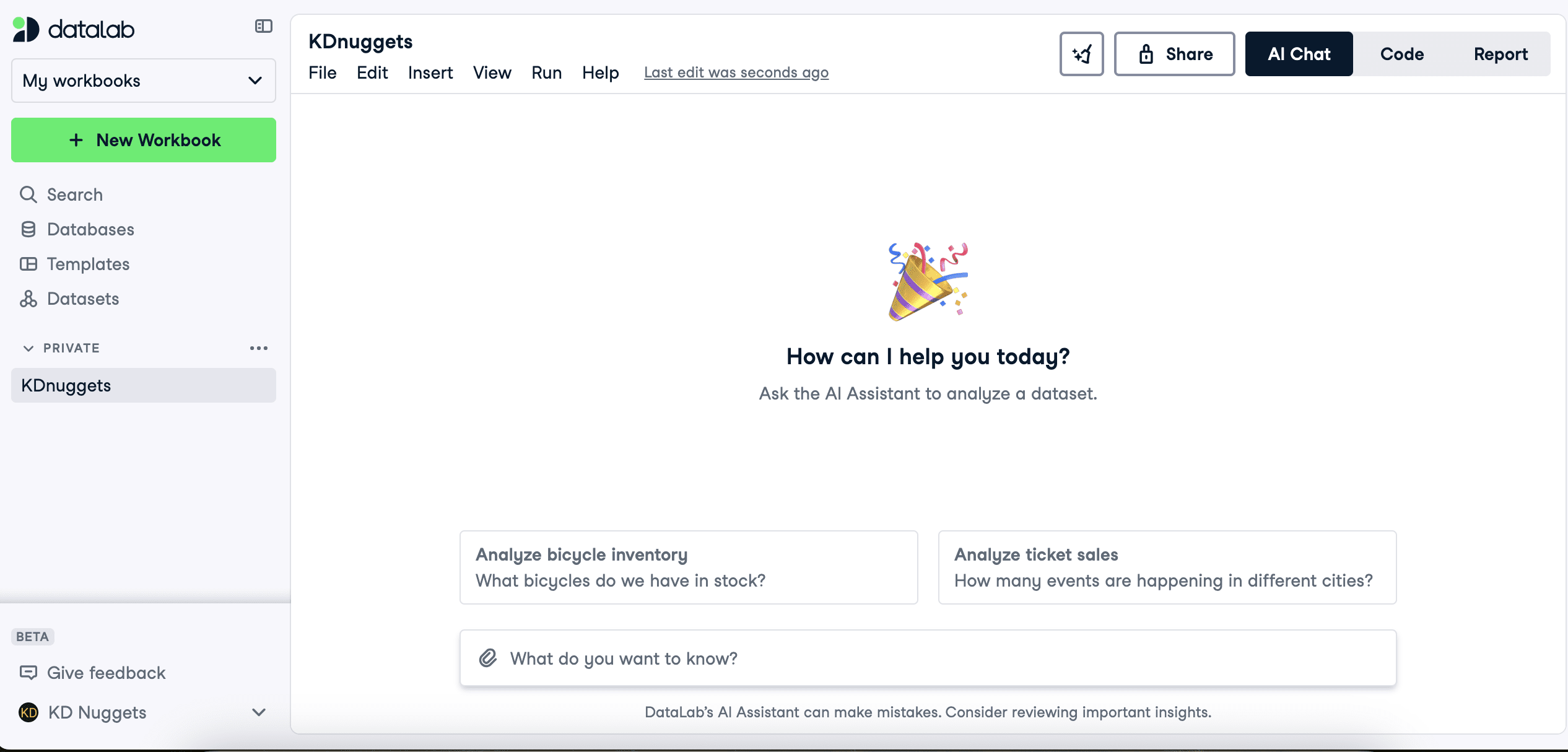Screen dimensions: 1568x752
Task: Expand the PRIVATE section ellipsis menu
Action: (x=258, y=349)
